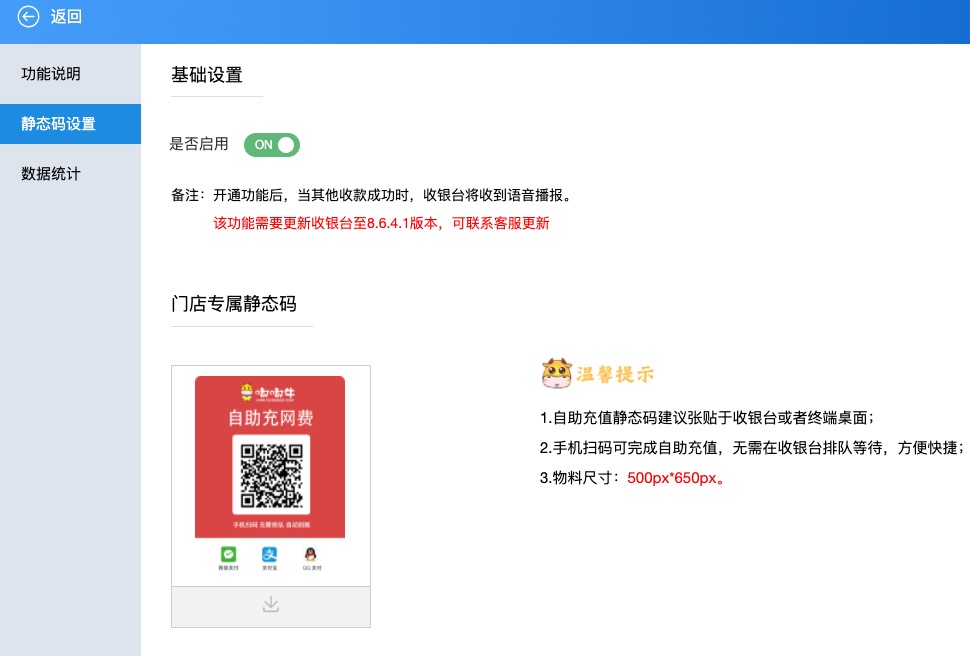Click the cow mascot tip icon

(557, 373)
